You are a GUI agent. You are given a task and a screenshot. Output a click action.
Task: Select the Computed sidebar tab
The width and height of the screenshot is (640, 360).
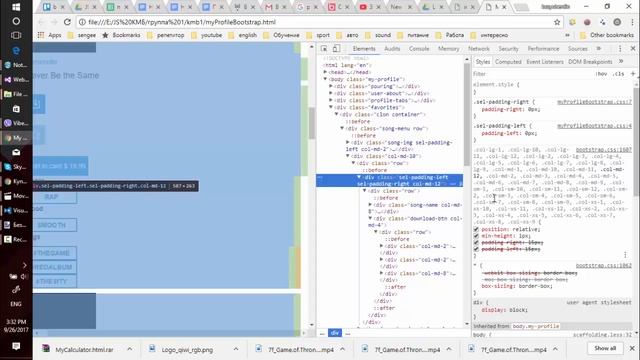pos(508,62)
